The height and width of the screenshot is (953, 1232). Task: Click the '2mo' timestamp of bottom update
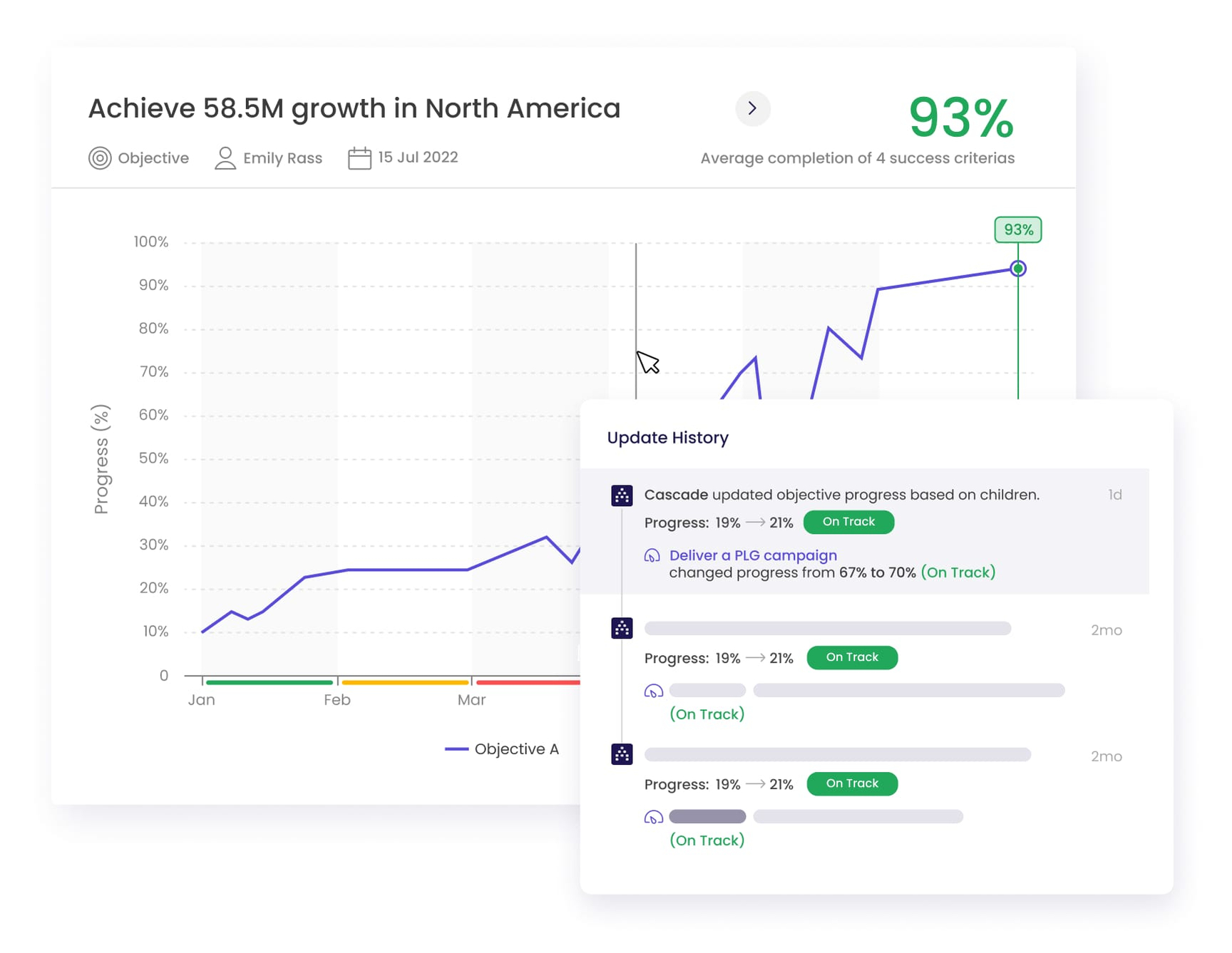coord(1107,756)
